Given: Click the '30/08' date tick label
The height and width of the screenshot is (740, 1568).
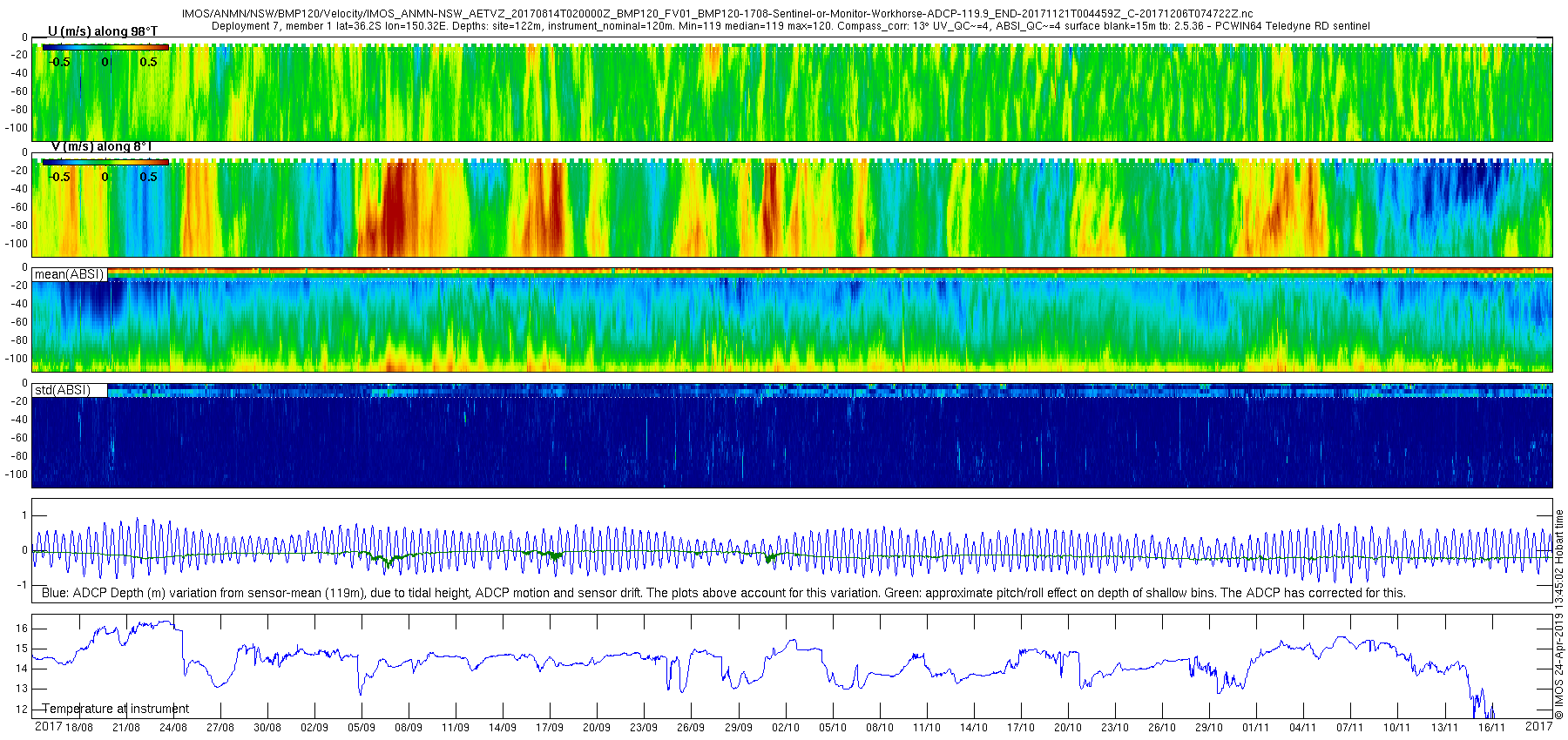Looking at the screenshot, I should click(267, 727).
